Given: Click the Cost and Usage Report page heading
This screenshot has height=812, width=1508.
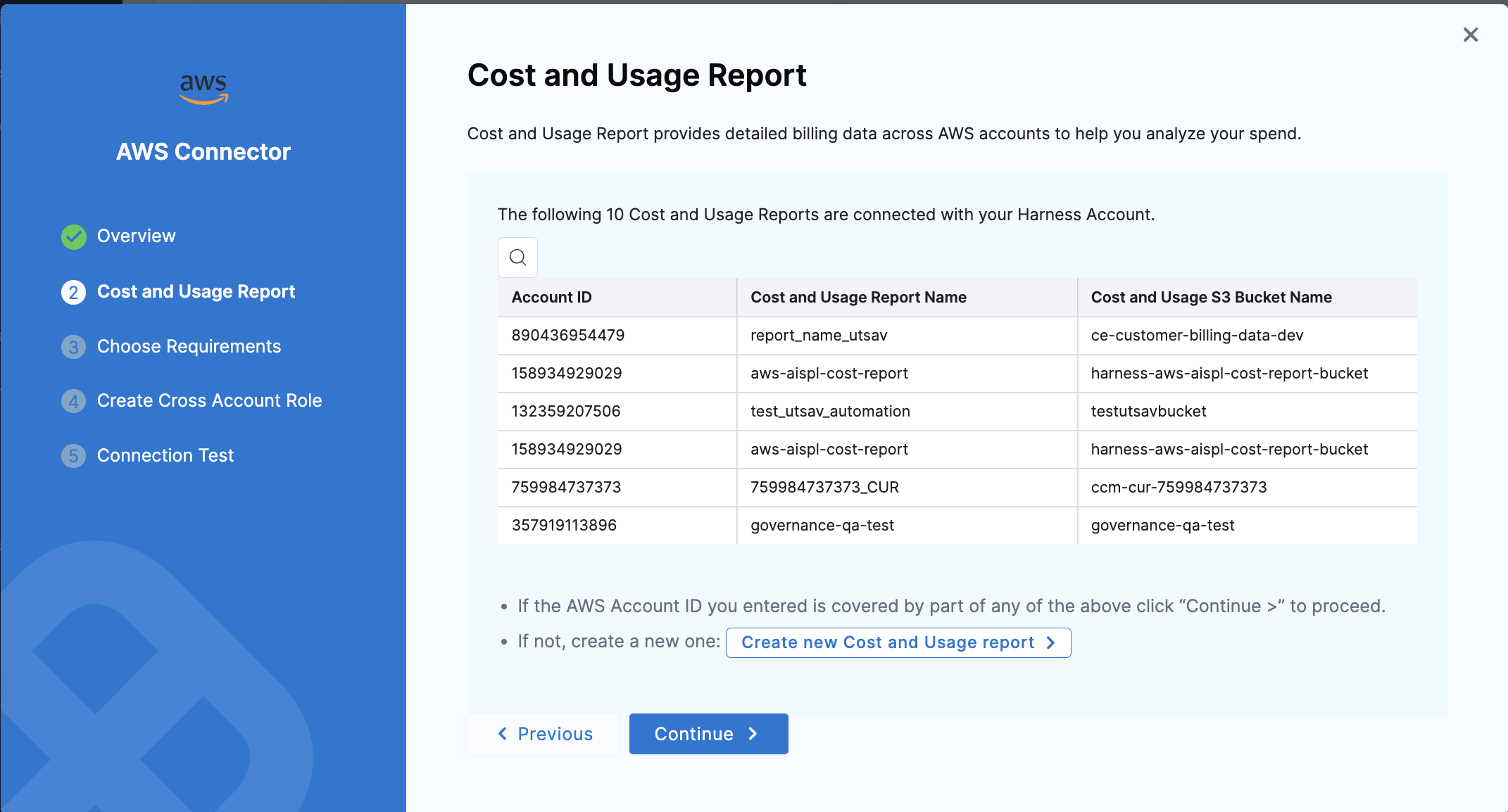Looking at the screenshot, I should click(x=636, y=75).
